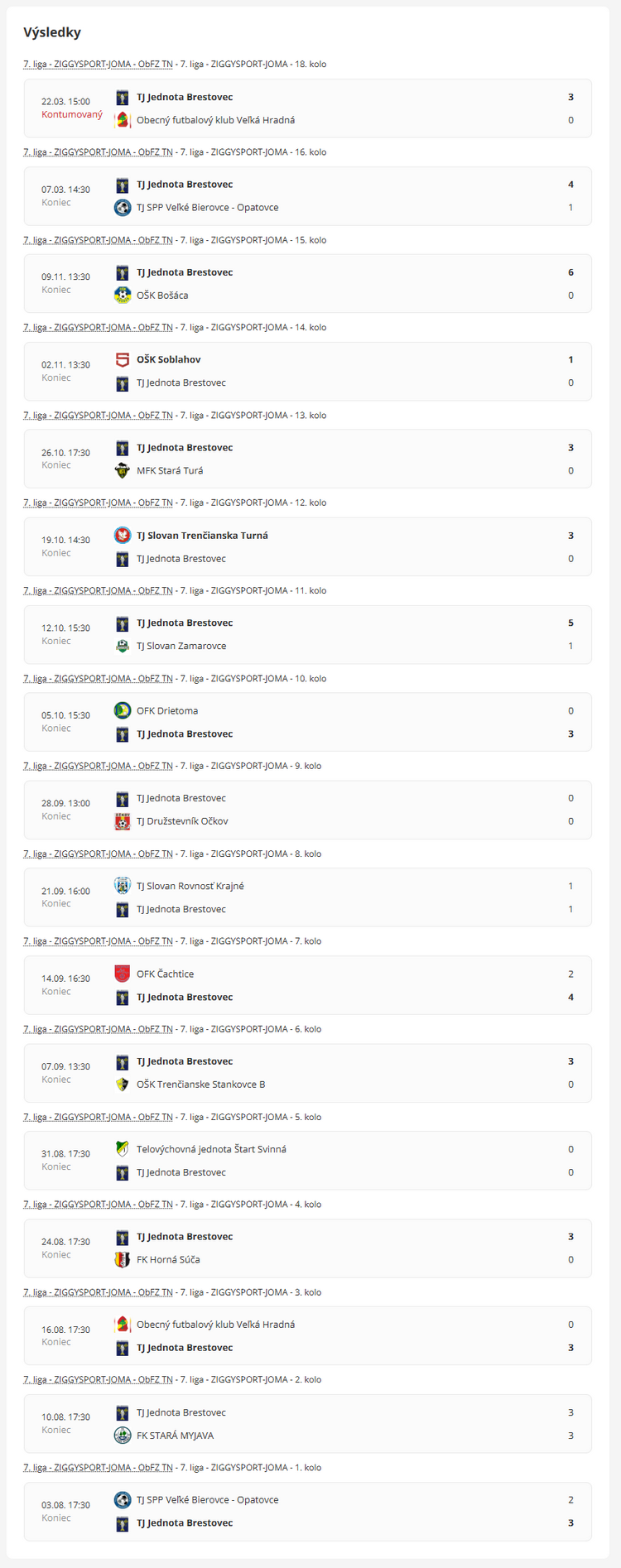Screen dimensions: 621x1568
Task: Click the OFK Drietoma club crest
Action: [123, 711]
